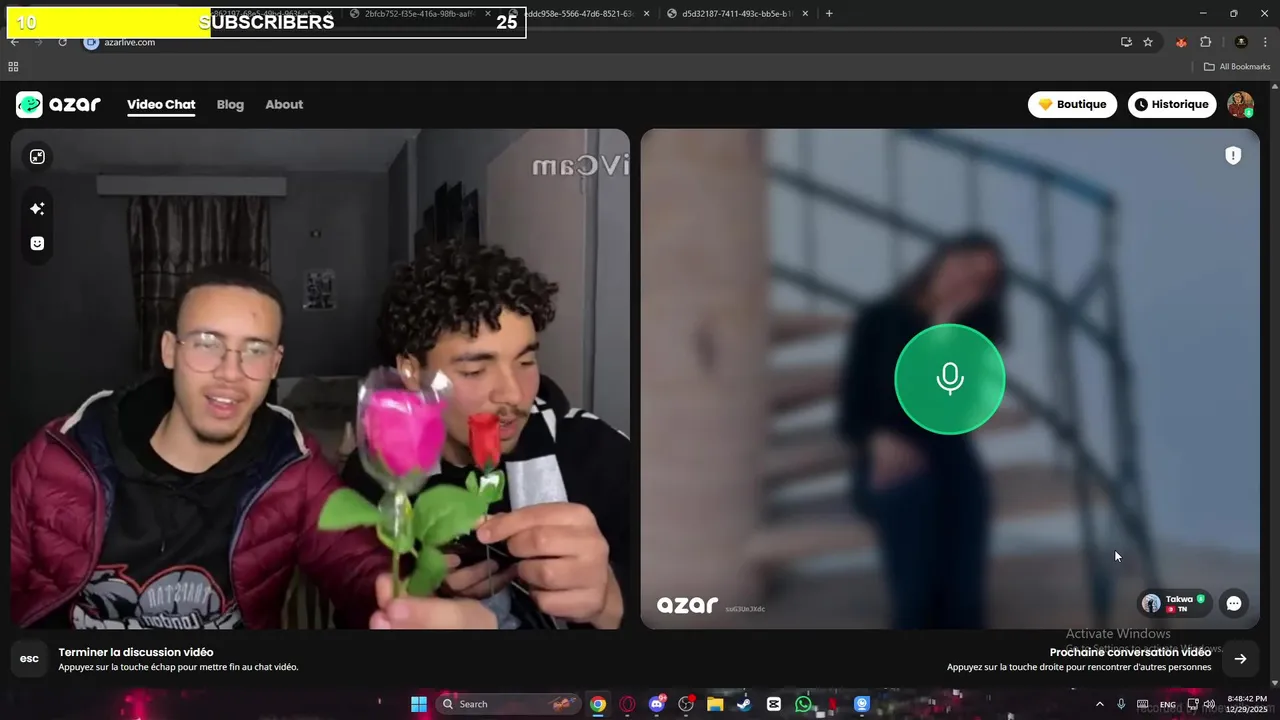Open the chat message bubble icon
This screenshot has height=720, width=1280.
1234,603
